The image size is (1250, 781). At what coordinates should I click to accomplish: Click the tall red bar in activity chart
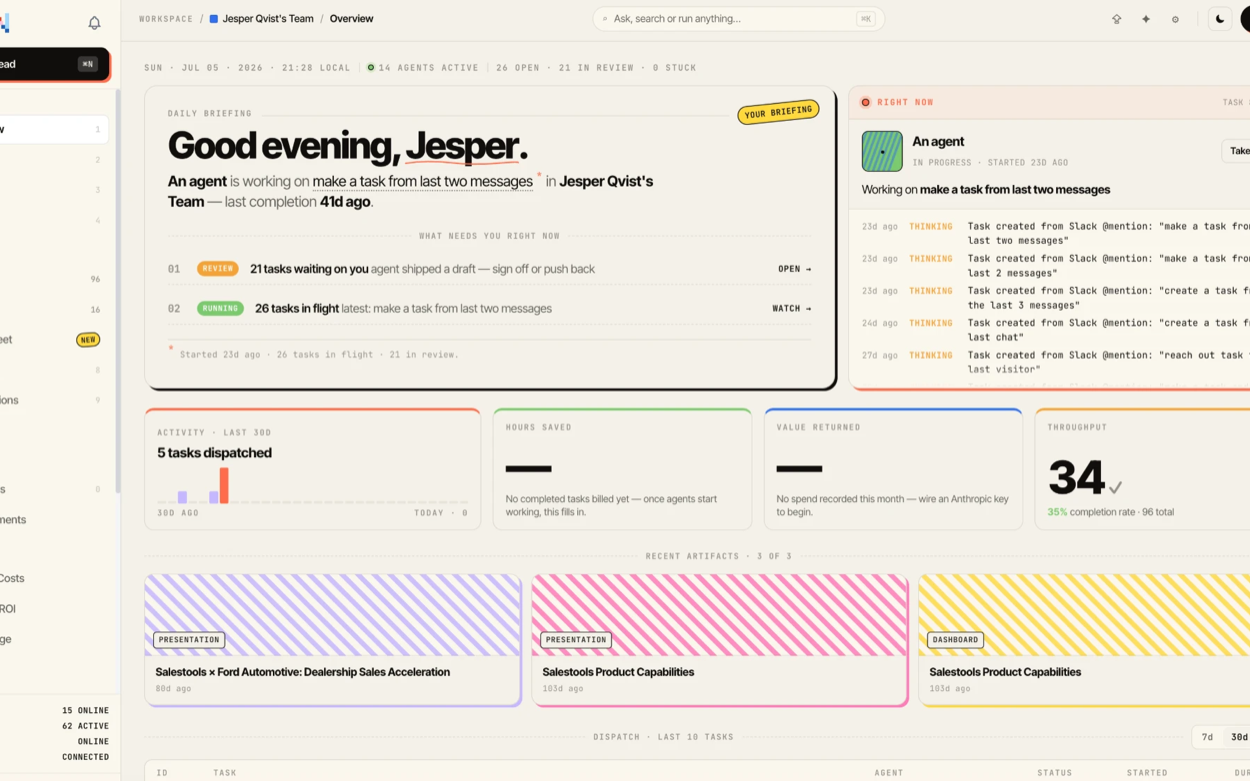pyautogui.click(x=224, y=485)
